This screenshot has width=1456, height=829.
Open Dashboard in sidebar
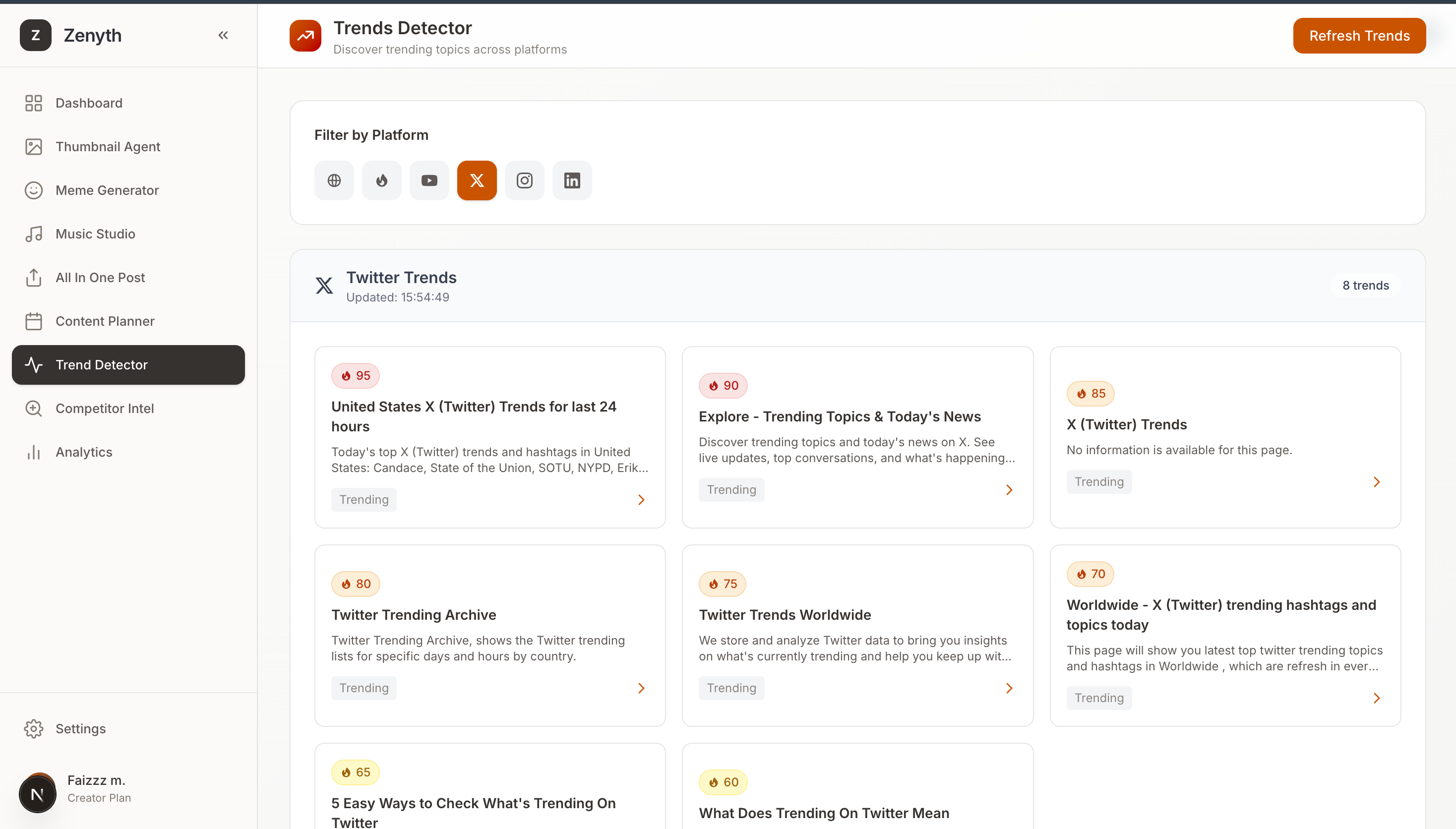click(128, 103)
